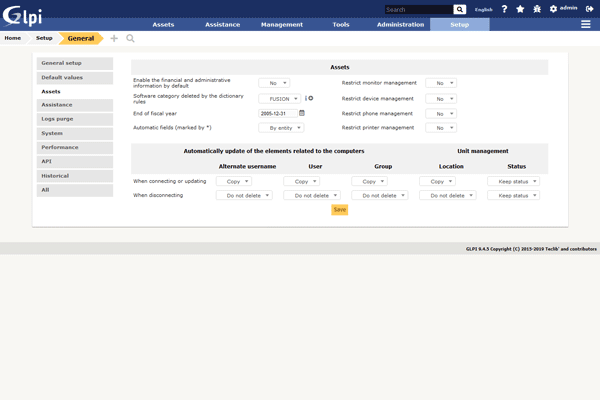Click the breadcrumb search magnifier icon
Image resolution: width=600 pixels, height=400 pixels.
click(130, 38)
